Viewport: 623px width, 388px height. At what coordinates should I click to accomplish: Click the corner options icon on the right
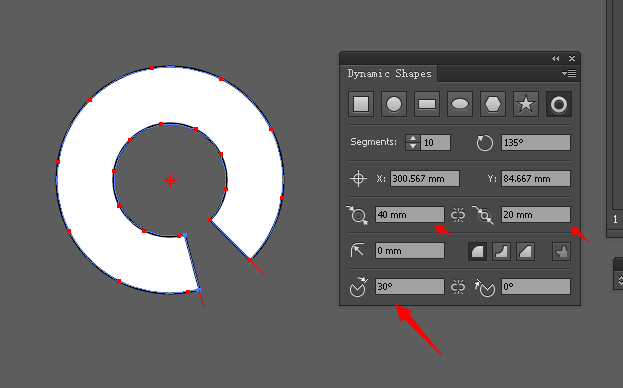[x=561, y=251]
